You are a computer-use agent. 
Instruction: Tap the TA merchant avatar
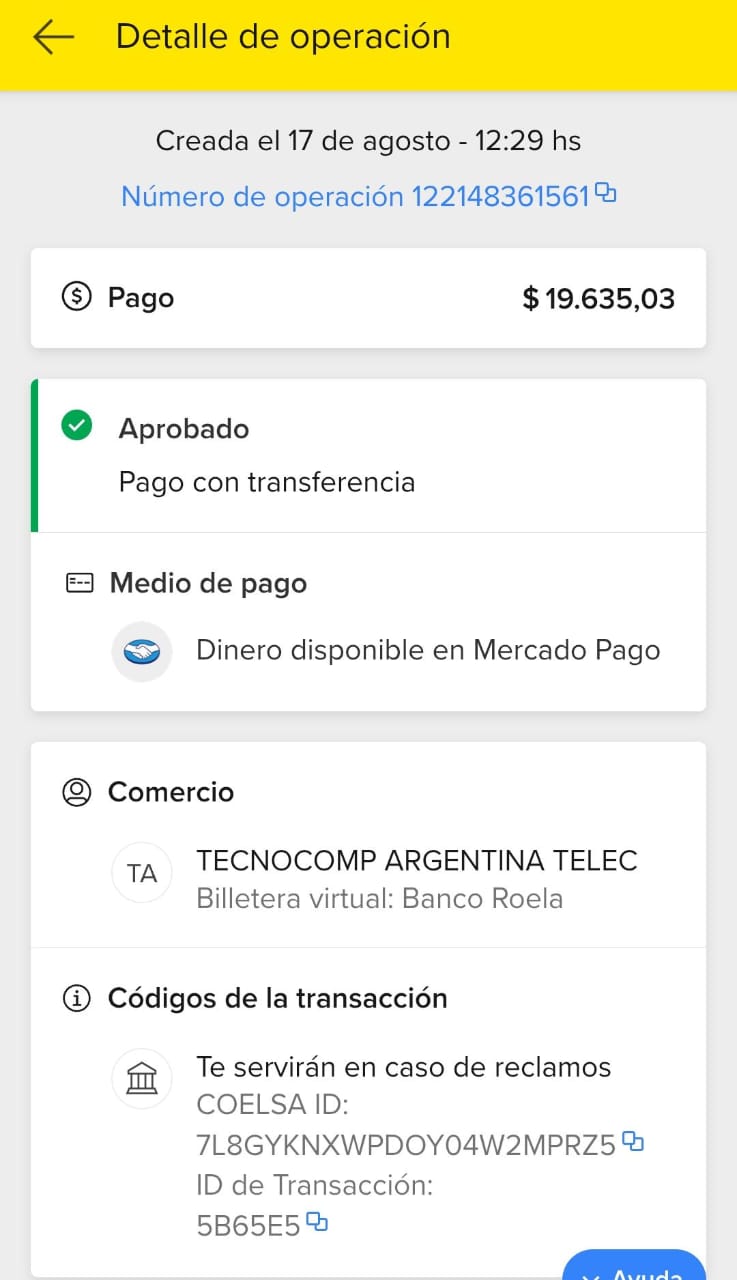(x=142, y=873)
